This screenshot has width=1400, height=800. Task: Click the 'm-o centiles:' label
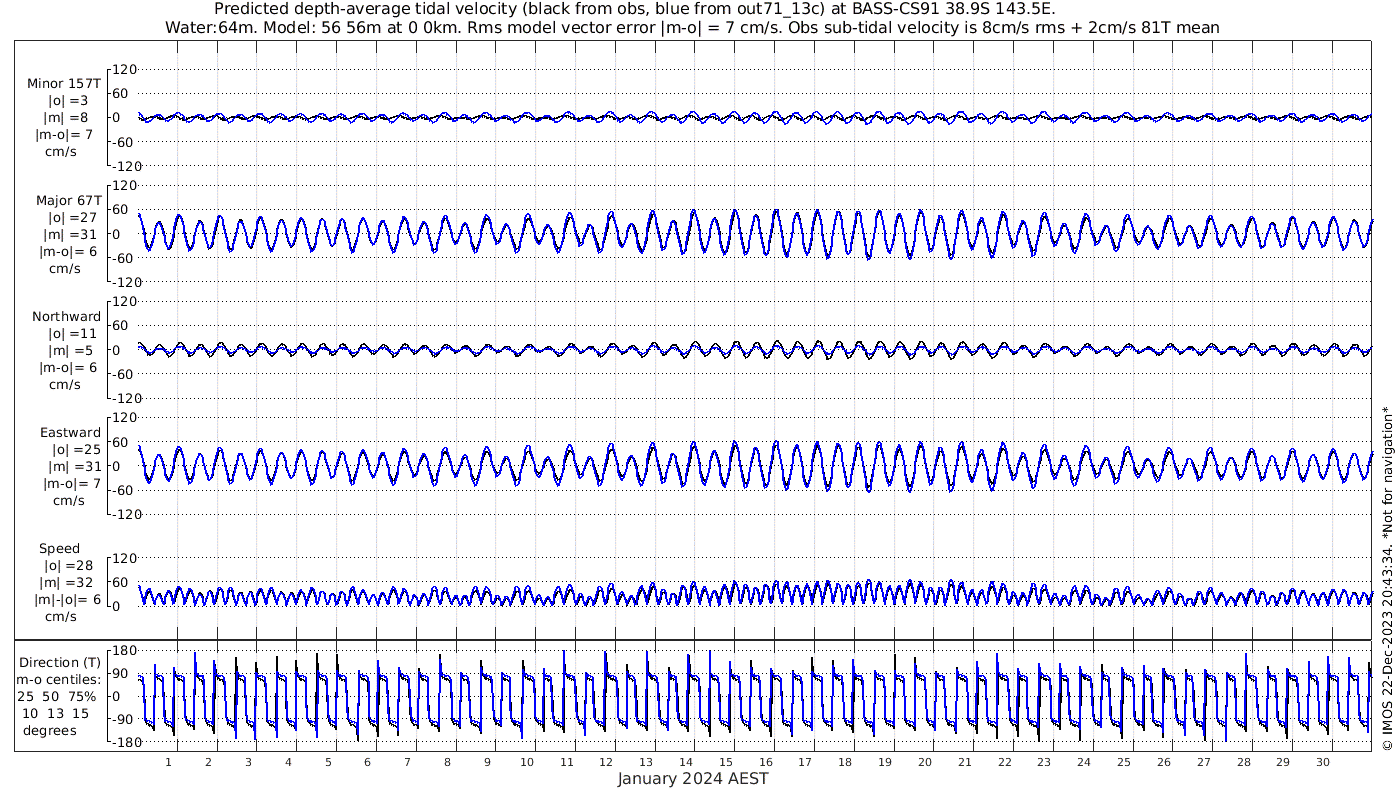tap(58, 679)
